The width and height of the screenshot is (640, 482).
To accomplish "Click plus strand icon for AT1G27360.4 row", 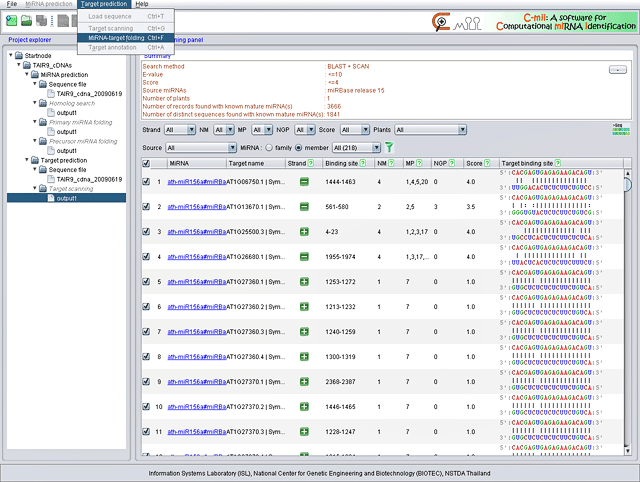I will pyautogui.click(x=304, y=356).
